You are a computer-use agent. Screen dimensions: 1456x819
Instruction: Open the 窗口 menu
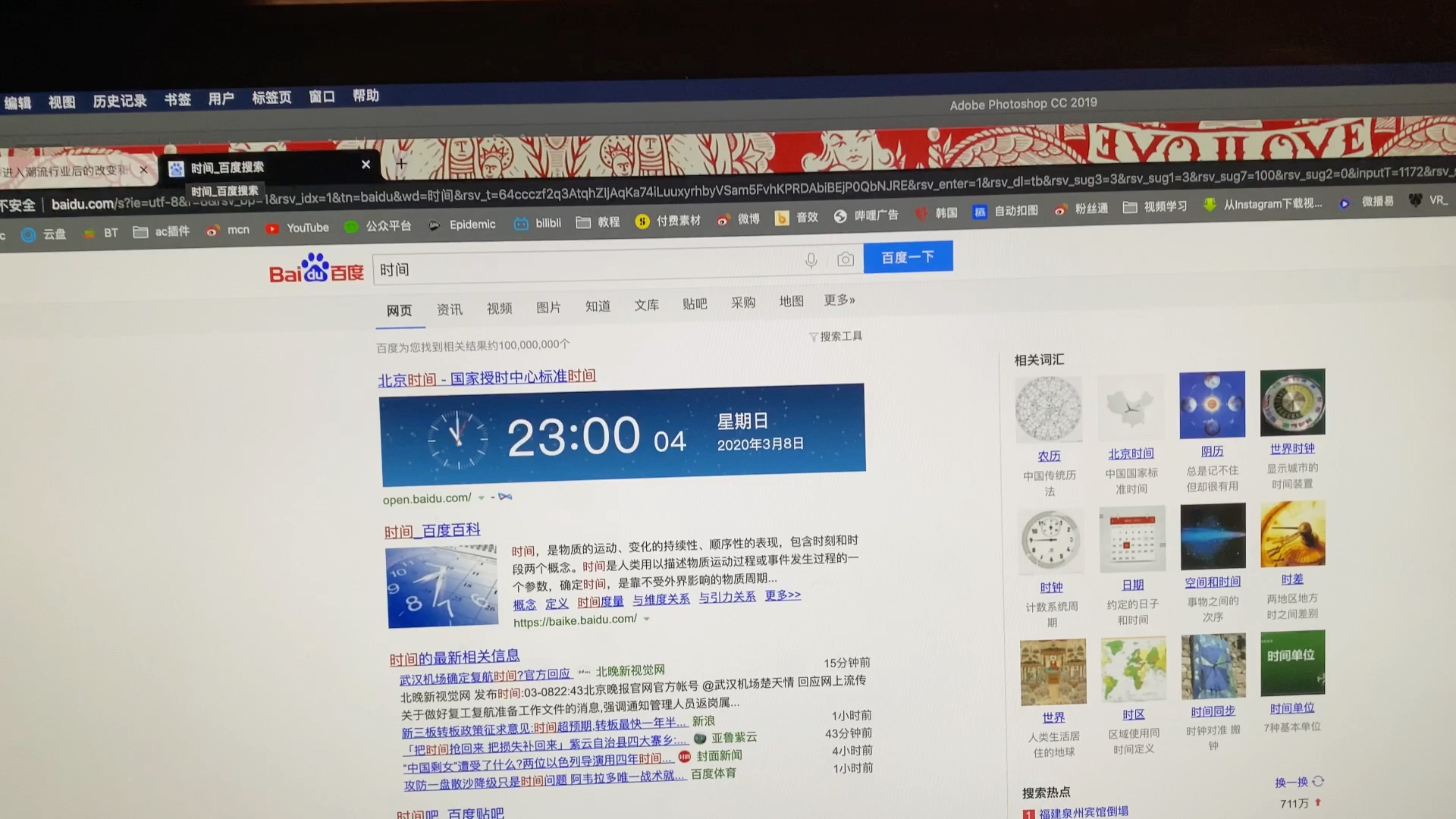click(x=322, y=96)
